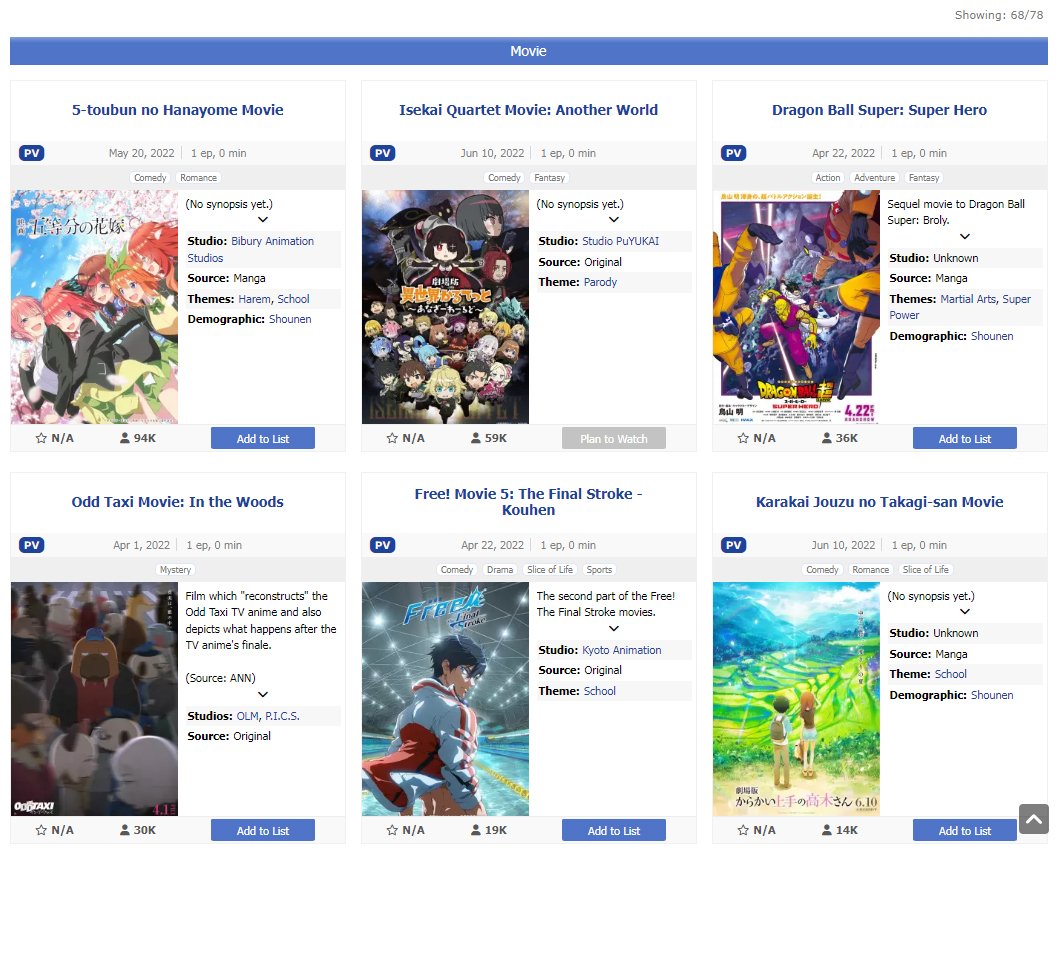The width and height of the screenshot is (1058, 978).
Task: Click the PV badge on Free! Movie 5
Action: click(383, 545)
